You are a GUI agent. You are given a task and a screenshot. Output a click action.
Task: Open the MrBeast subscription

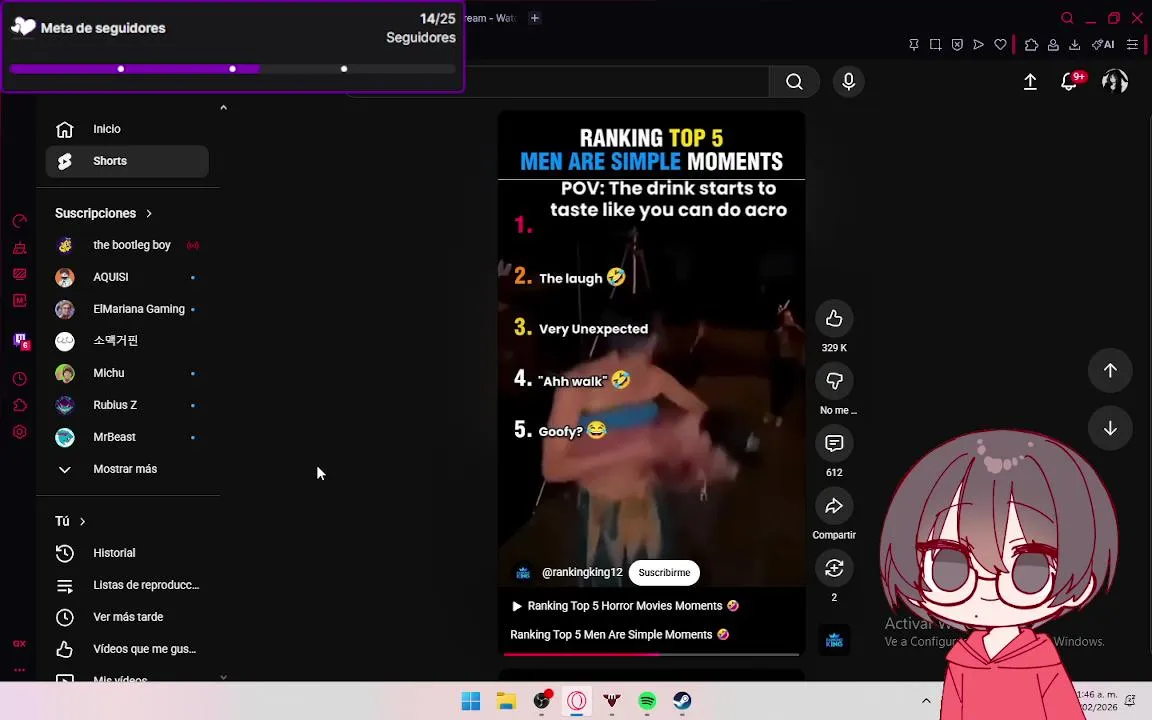click(127, 437)
